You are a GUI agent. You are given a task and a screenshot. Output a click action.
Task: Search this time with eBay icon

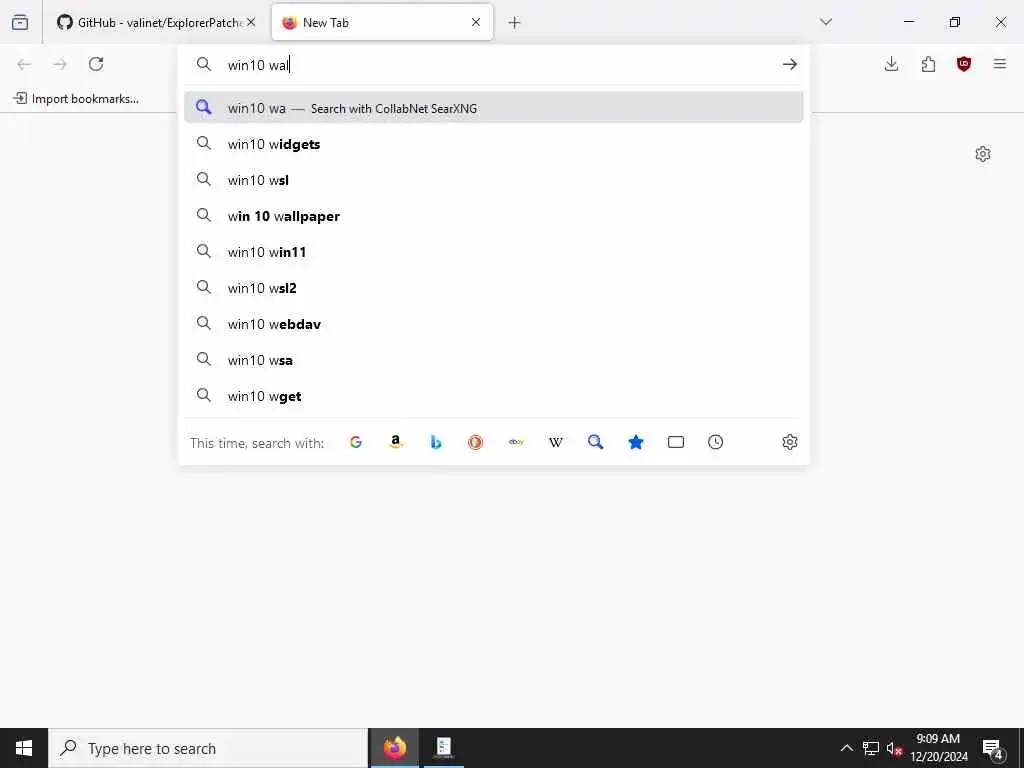coord(516,442)
